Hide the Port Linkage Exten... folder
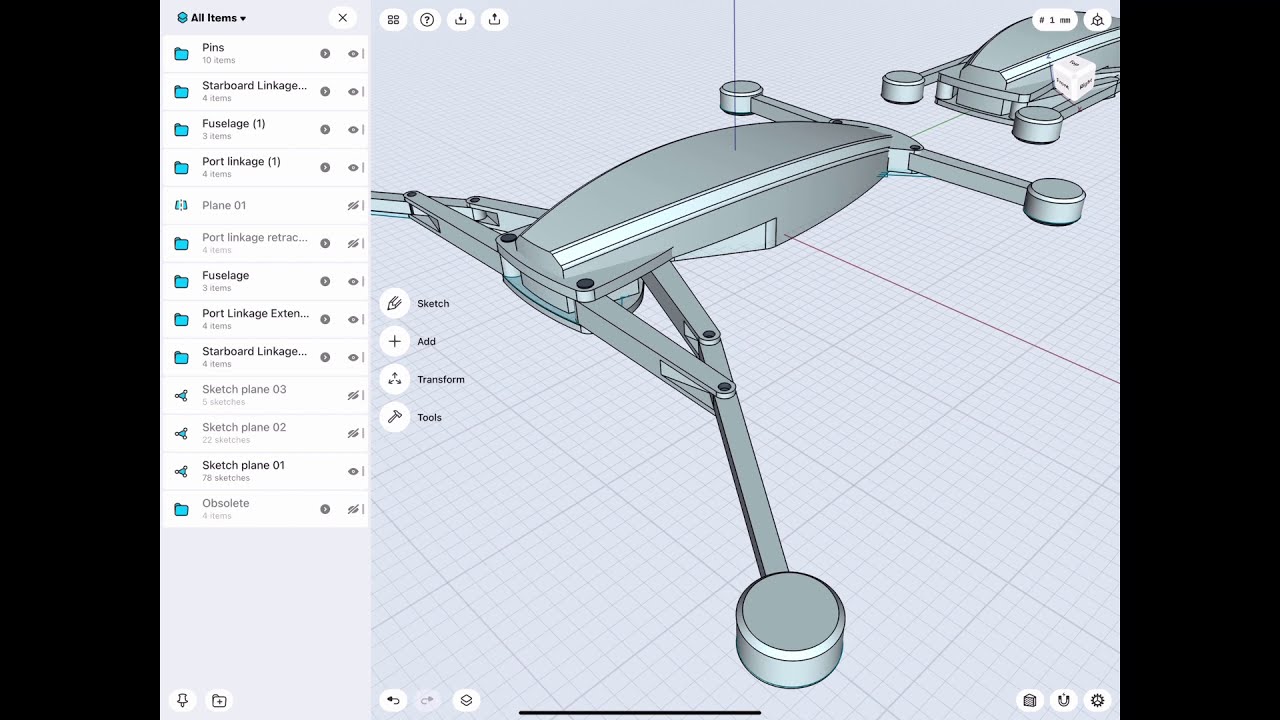 pos(353,320)
